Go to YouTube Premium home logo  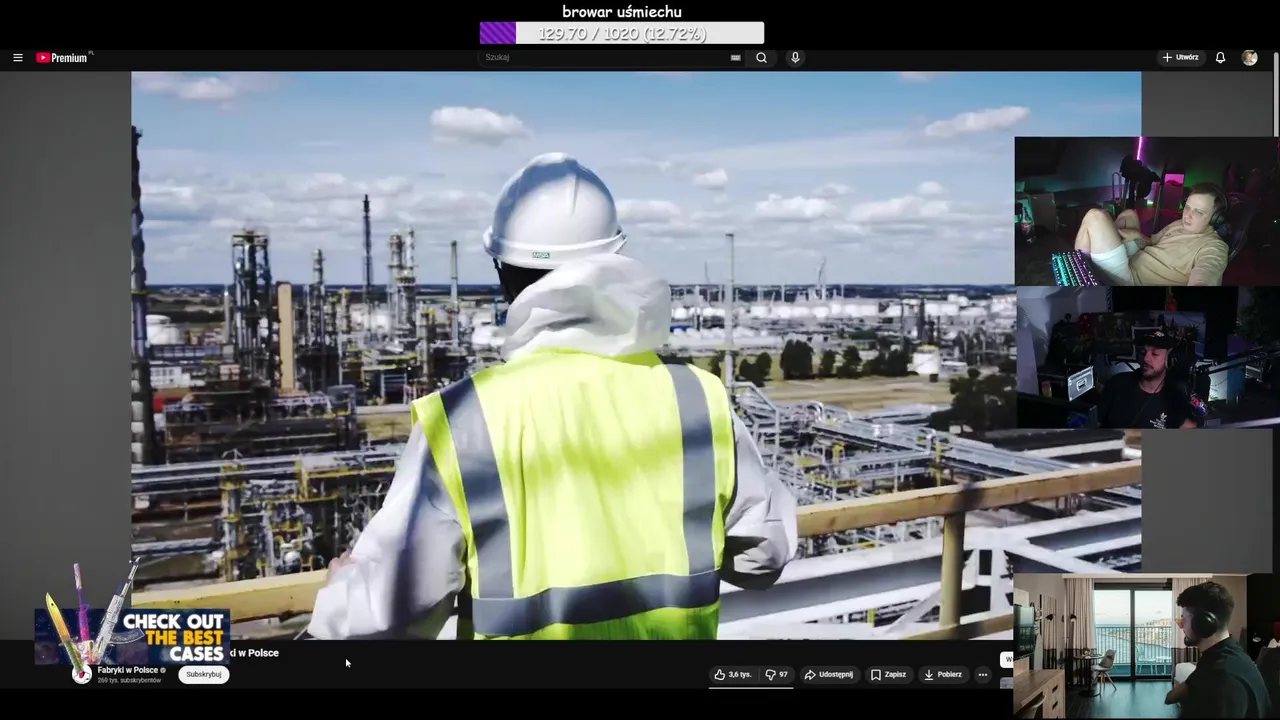(63, 58)
